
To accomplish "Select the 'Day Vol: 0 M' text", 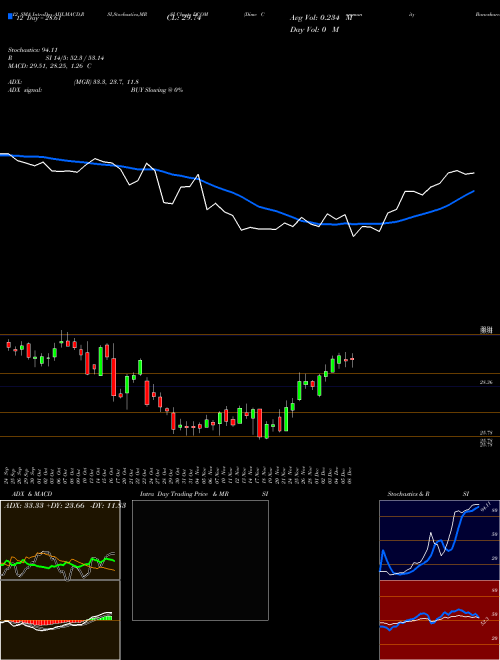I will (x=314, y=30).
